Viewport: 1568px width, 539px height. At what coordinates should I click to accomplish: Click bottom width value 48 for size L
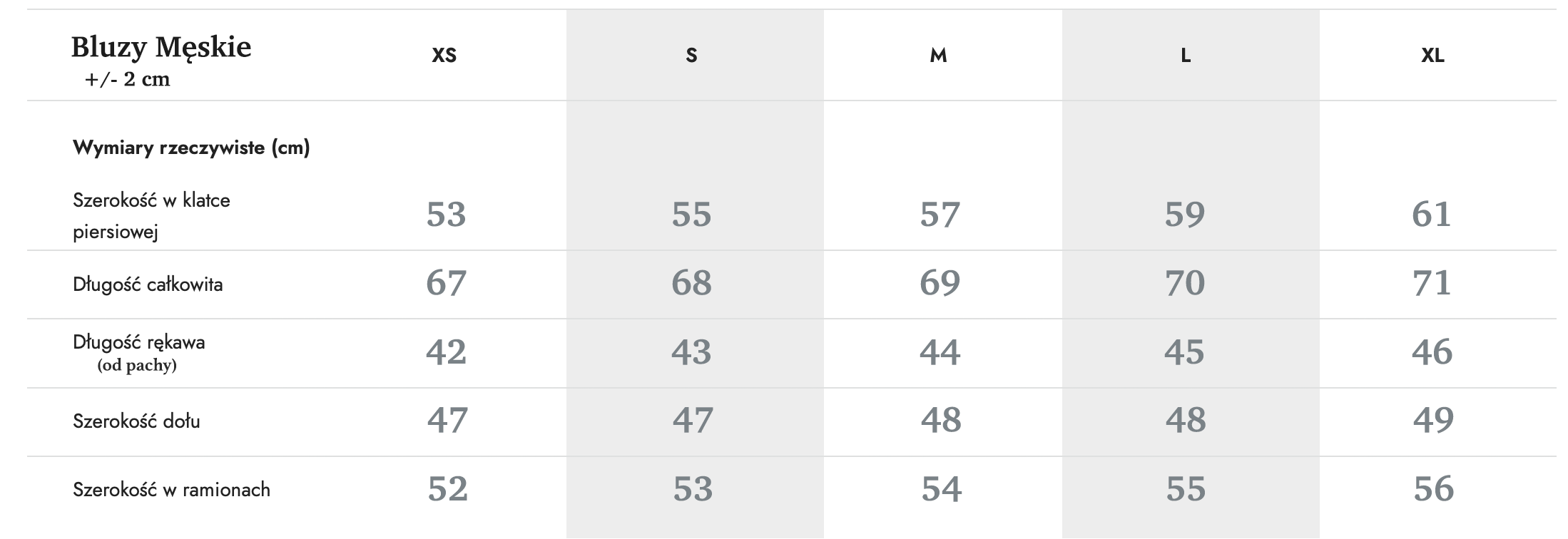click(1186, 420)
